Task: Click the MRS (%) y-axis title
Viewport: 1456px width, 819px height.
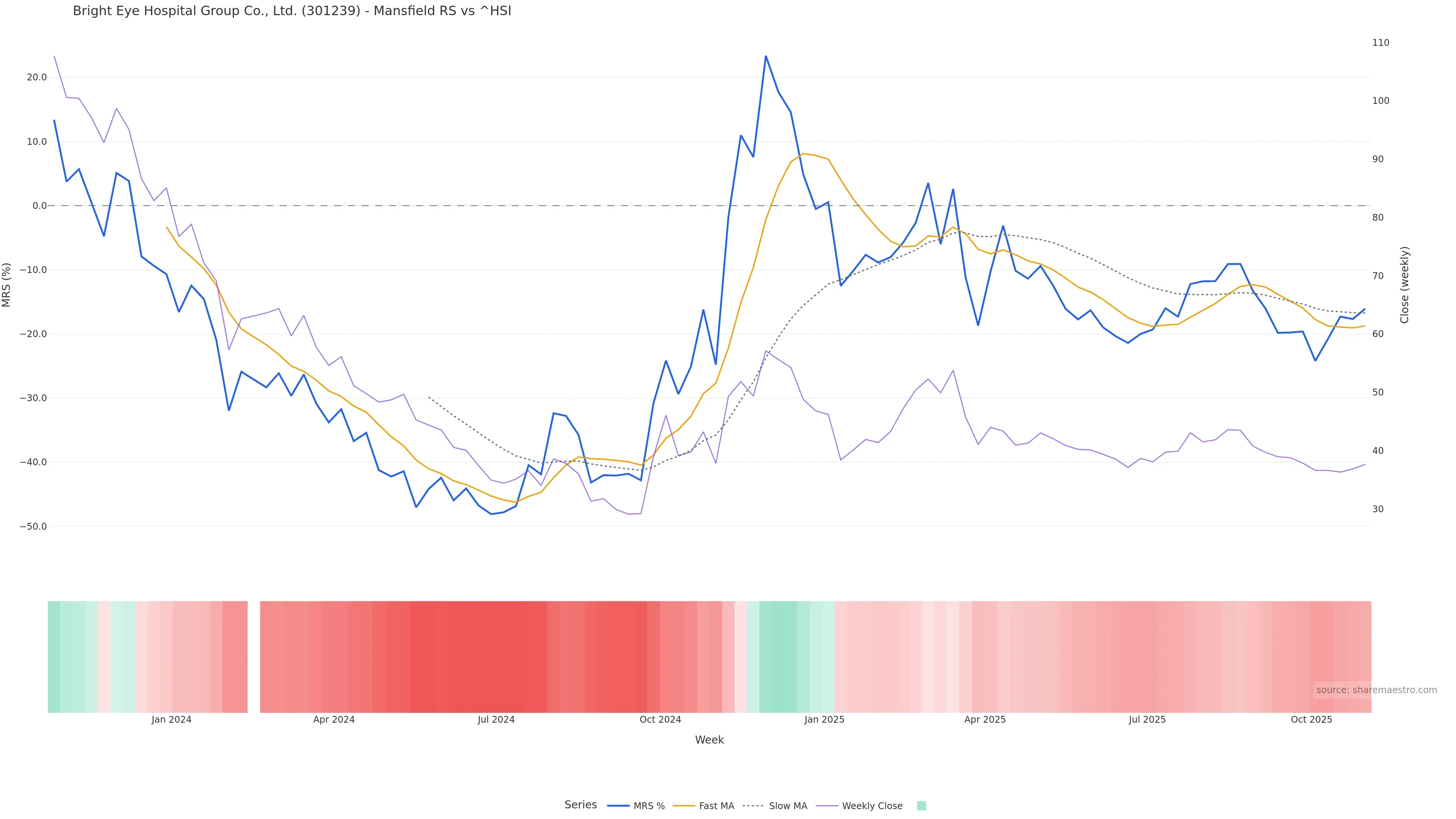Action: coord(6,285)
